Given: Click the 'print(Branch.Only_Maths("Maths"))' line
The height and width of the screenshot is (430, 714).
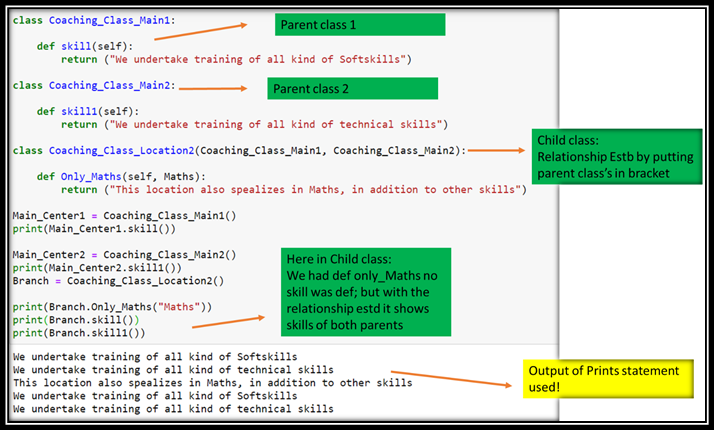Looking at the screenshot, I should coord(112,307).
